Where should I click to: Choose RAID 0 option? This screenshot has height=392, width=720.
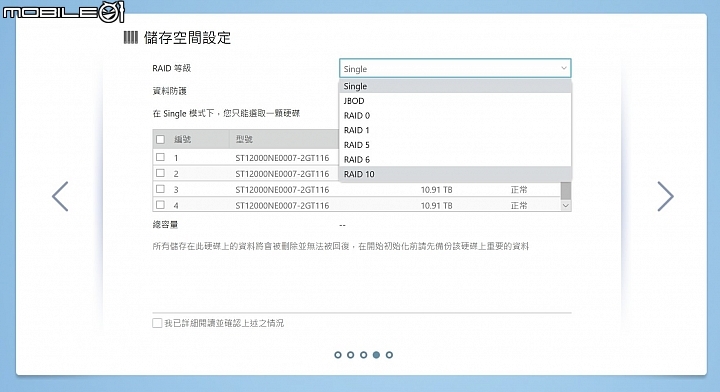(x=455, y=115)
